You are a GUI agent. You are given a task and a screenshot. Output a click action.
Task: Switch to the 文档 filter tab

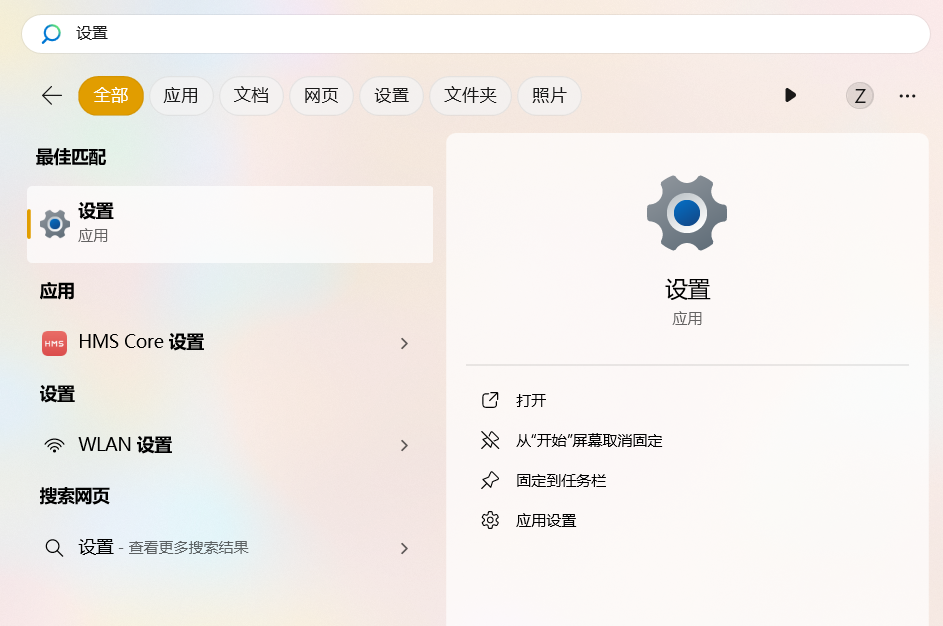[x=251, y=95]
